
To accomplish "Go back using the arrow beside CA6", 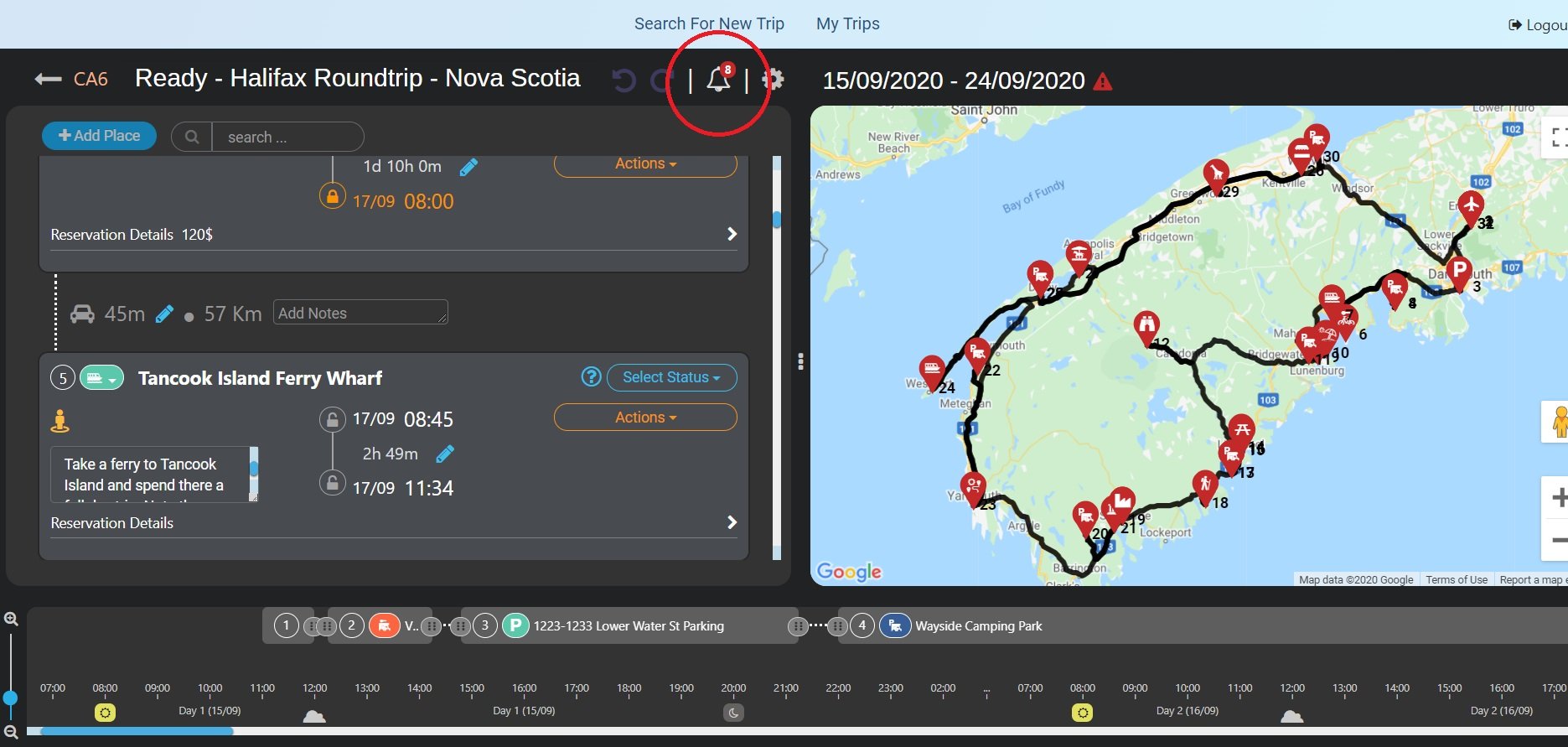I will coord(48,79).
